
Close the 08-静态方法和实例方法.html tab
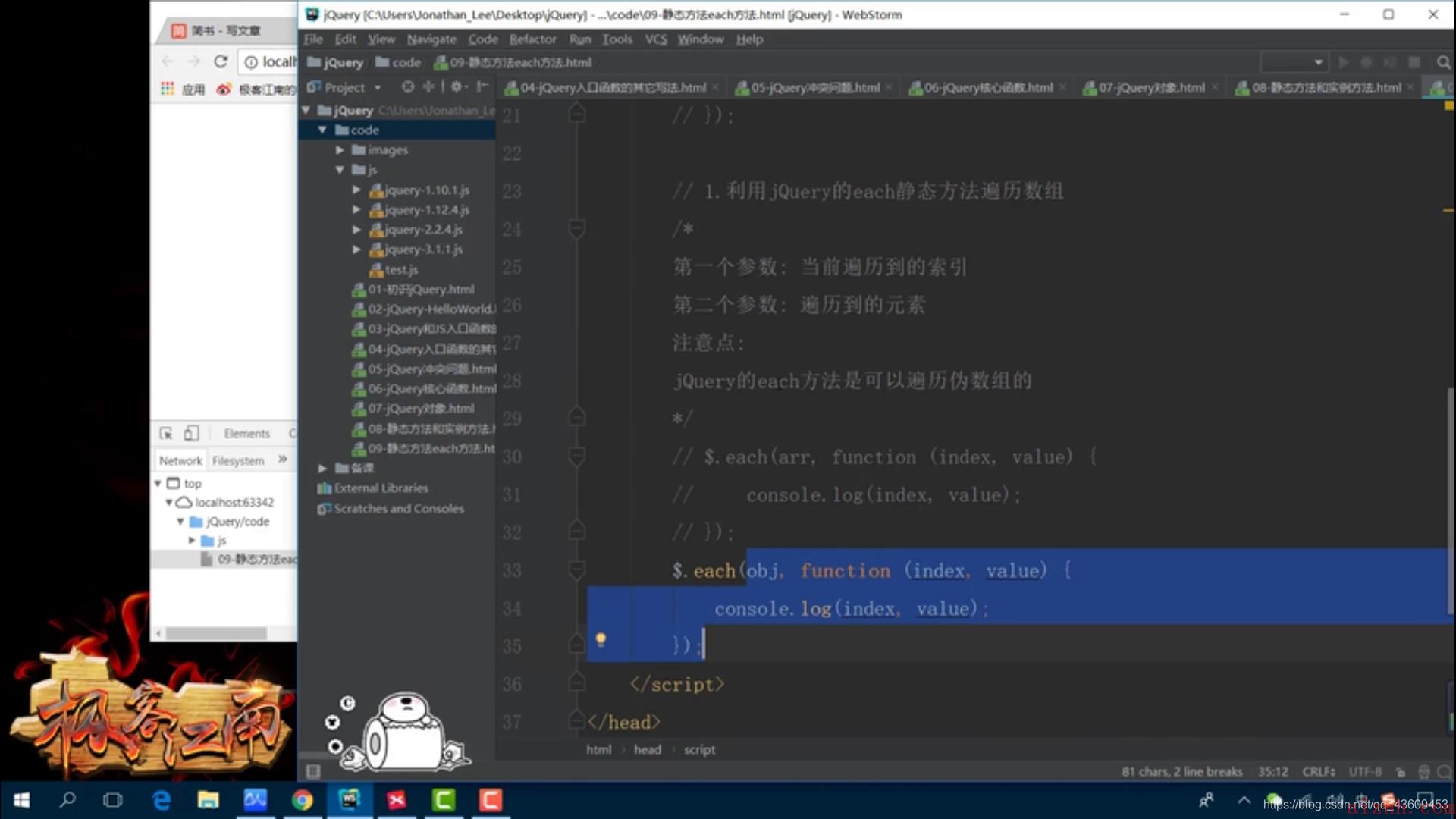click(1410, 88)
